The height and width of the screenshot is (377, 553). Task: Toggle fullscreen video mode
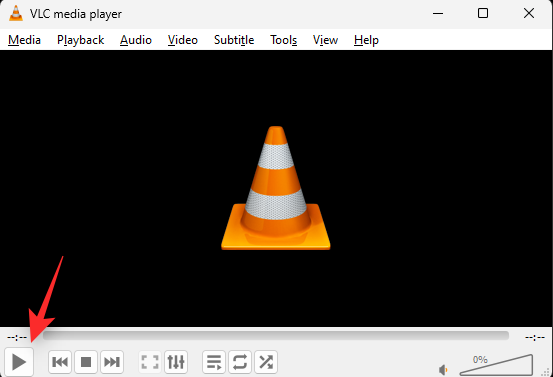tap(150, 362)
